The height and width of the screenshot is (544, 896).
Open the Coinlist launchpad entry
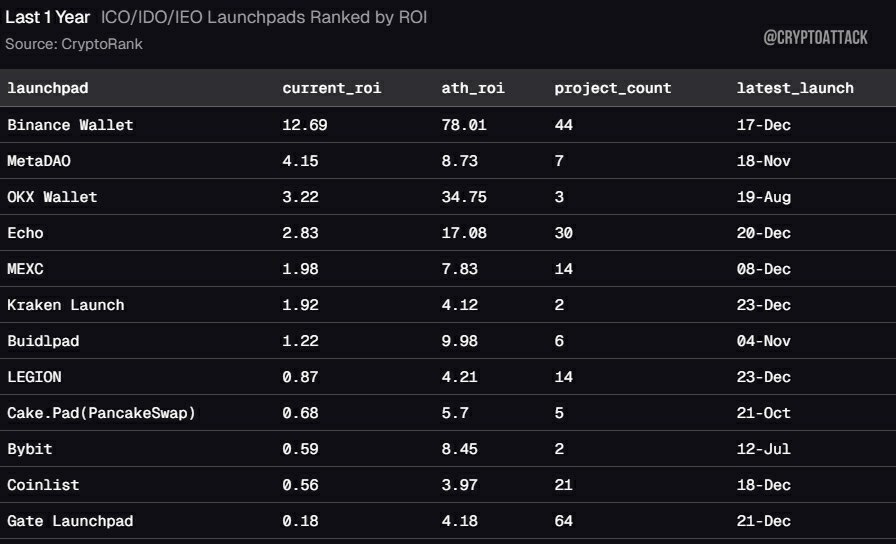point(43,485)
